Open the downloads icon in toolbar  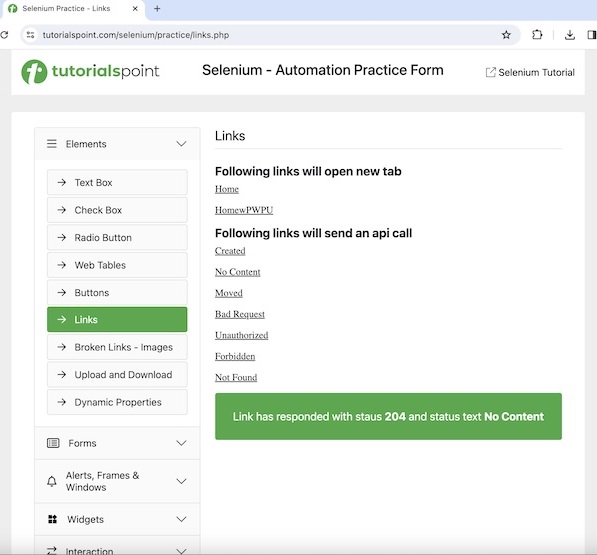coord(570,35)
